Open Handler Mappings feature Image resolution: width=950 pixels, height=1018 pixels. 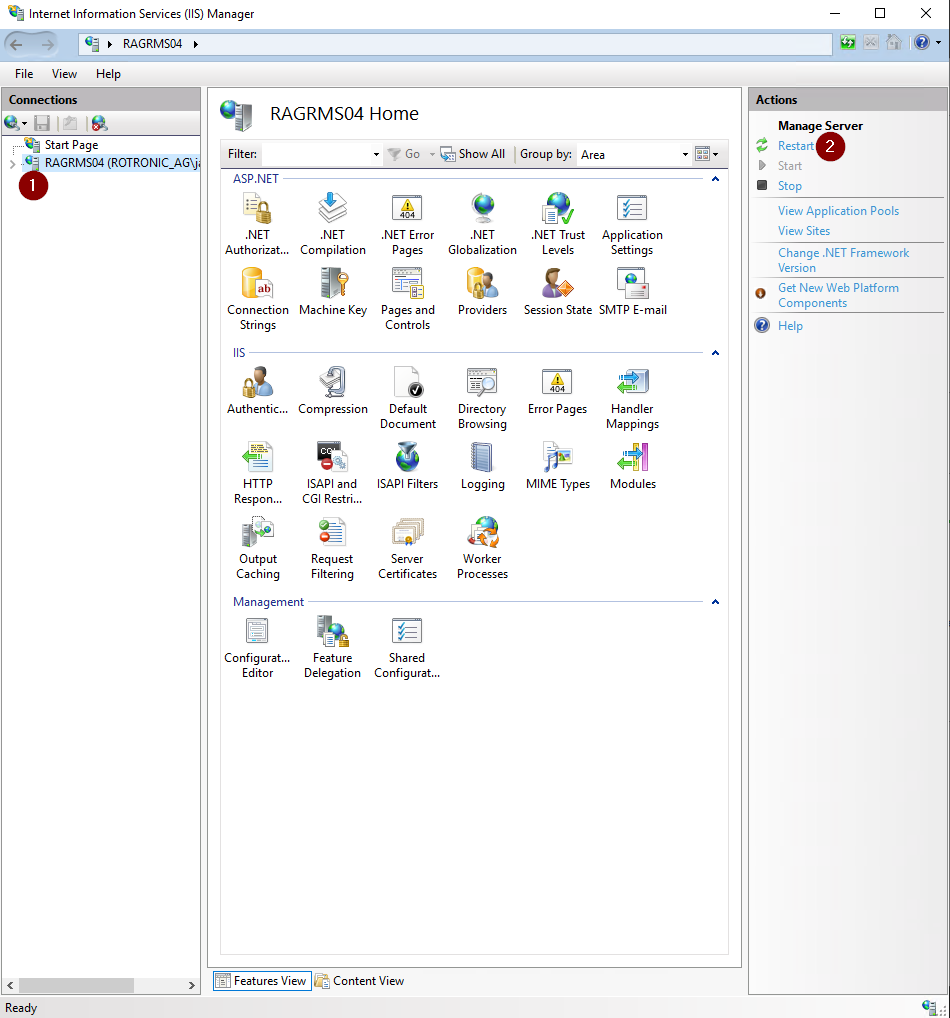[x=632, y=398]
